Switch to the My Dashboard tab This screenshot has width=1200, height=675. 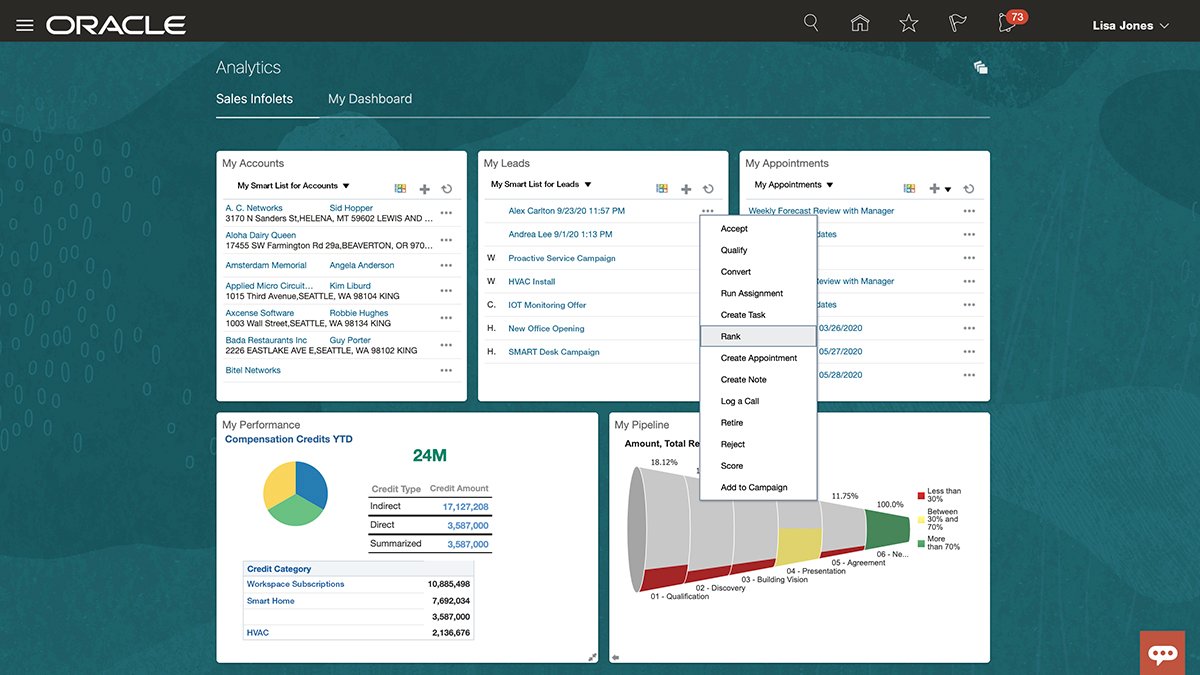pos(369,99)
